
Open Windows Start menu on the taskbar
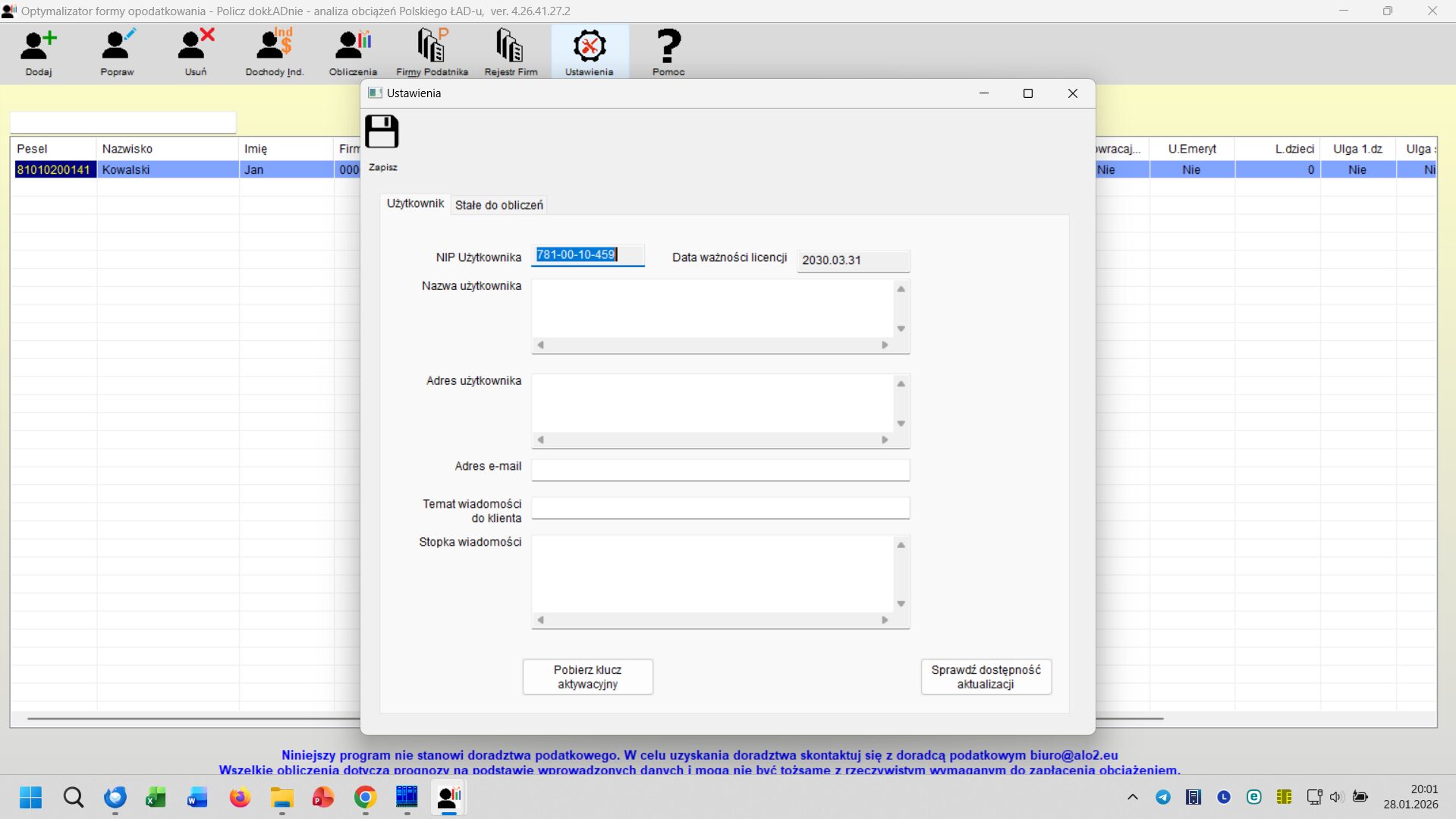31,798
